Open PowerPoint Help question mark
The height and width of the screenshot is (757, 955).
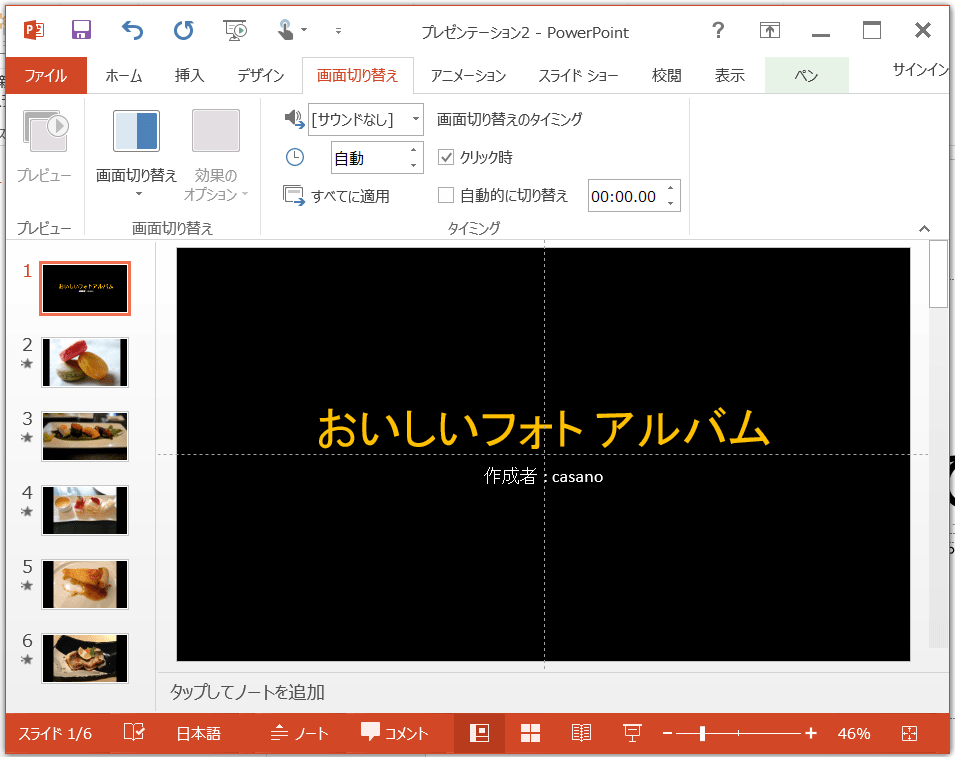pyautogui.click(x=717, y=30)
